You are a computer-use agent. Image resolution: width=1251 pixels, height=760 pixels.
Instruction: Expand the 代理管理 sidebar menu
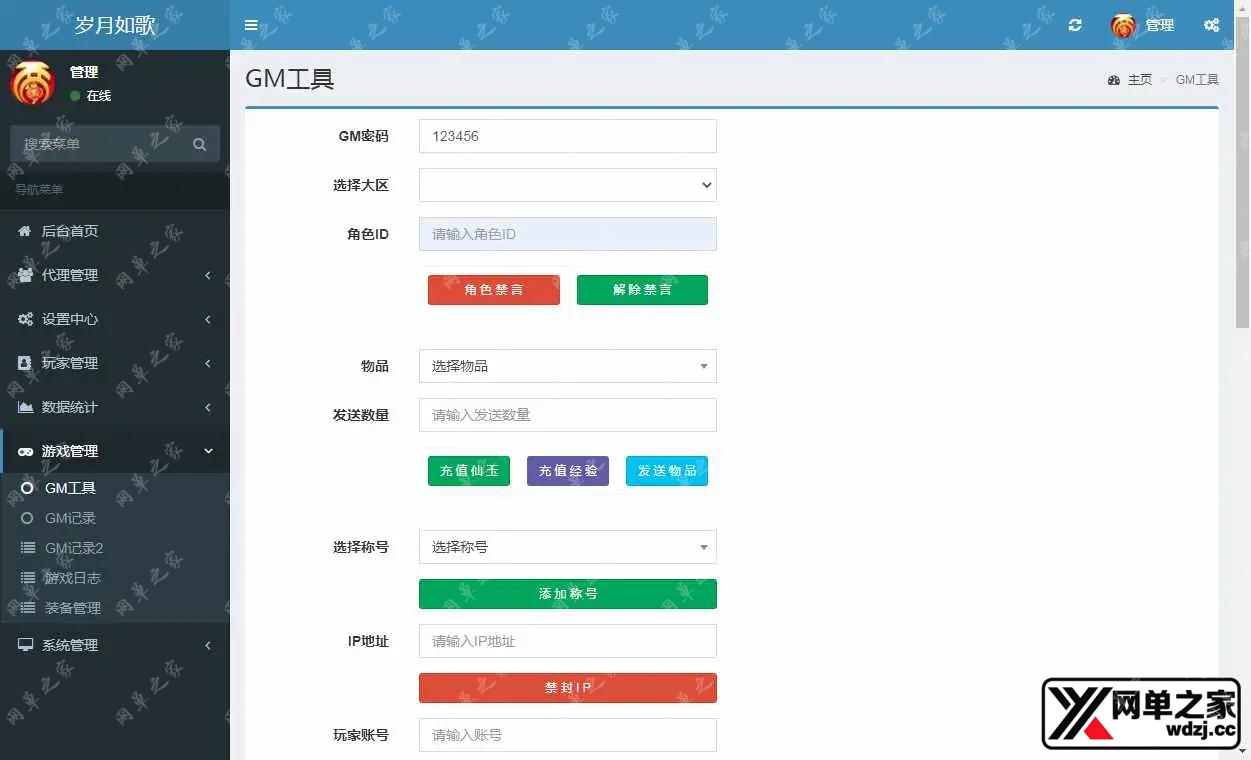(x=114, y=275)
